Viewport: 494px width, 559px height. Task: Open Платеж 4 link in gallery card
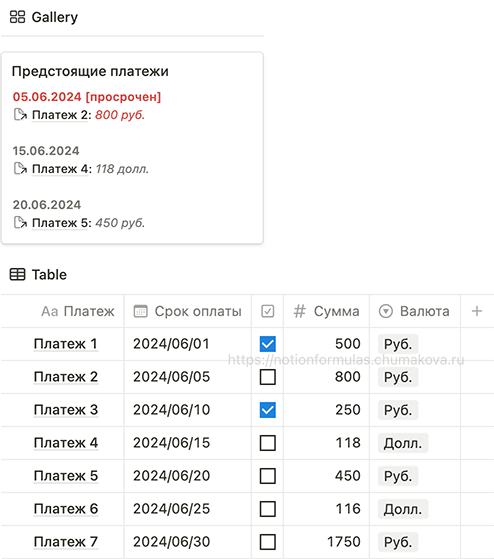pos(60,169)
